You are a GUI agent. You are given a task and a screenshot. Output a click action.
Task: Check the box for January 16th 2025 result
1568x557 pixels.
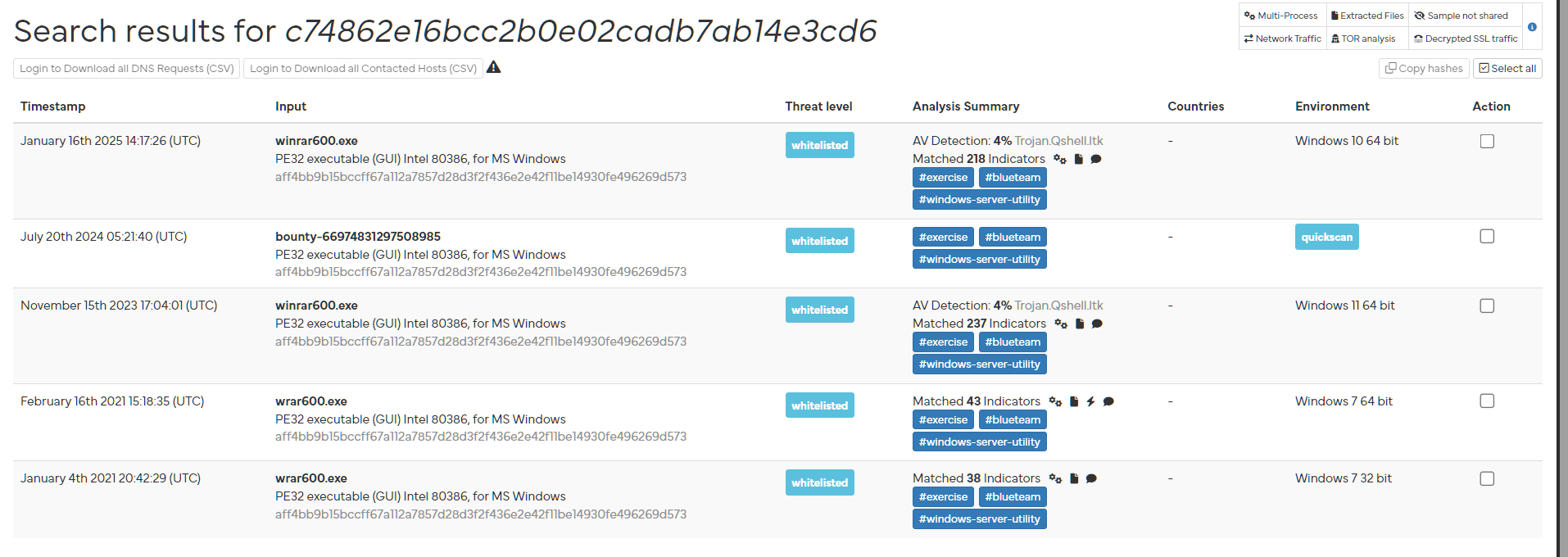pyautogui.click(x=1487, y=141)
